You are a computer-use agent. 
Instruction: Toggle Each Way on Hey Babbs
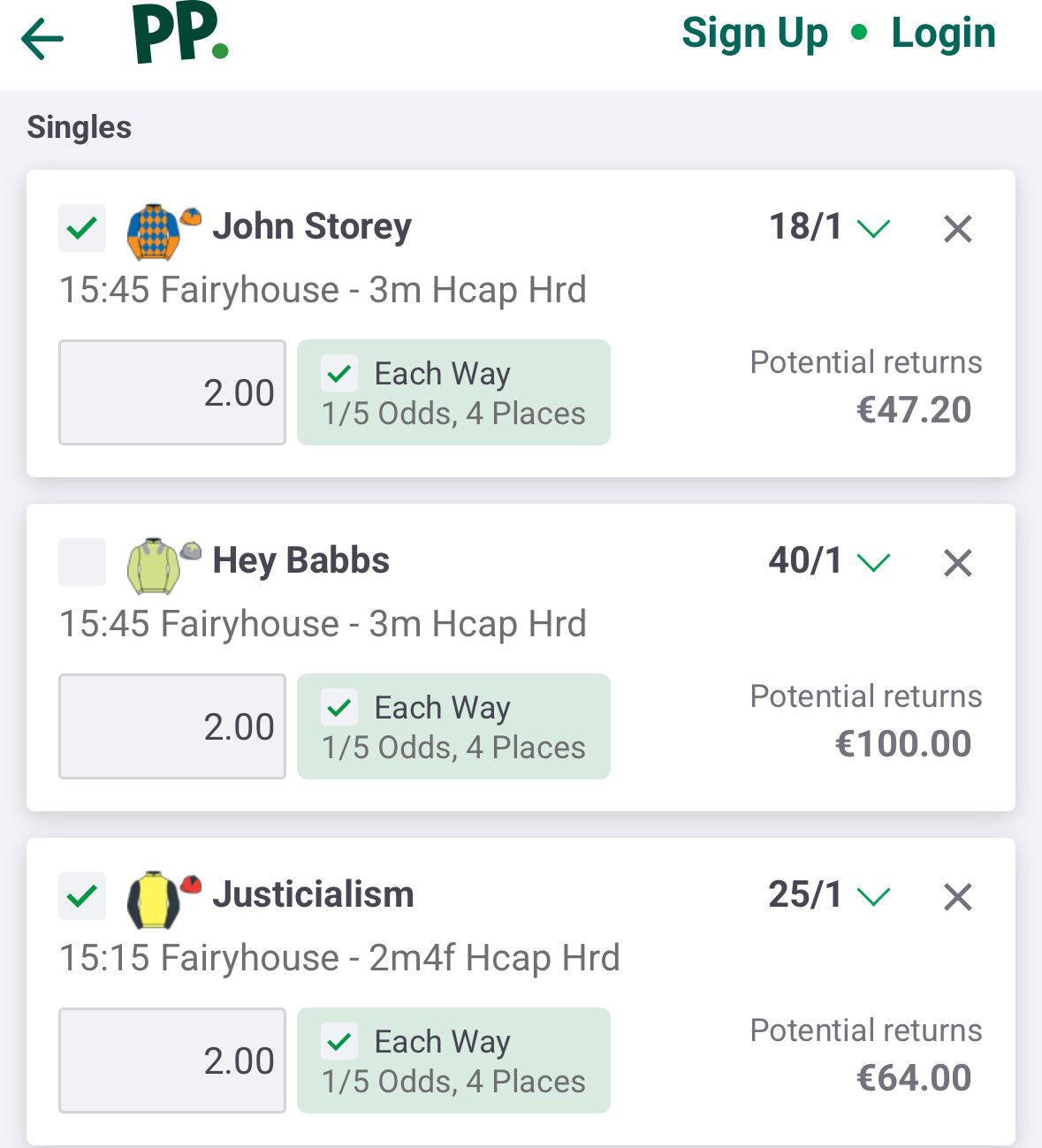click(x=339, y=708)
